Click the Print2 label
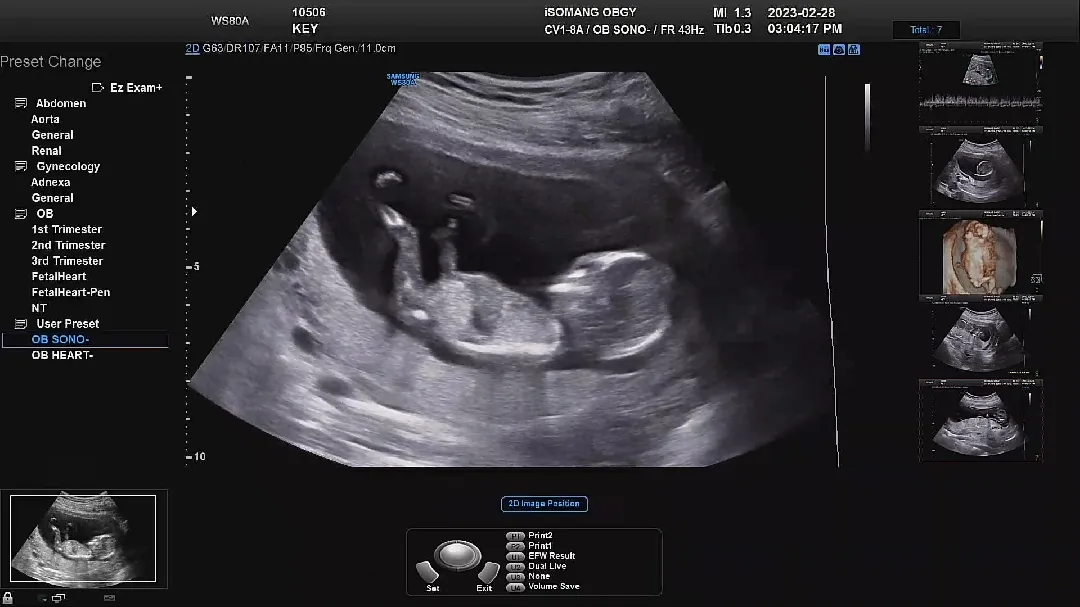1080x607 pixels. (x=540, y=535)
